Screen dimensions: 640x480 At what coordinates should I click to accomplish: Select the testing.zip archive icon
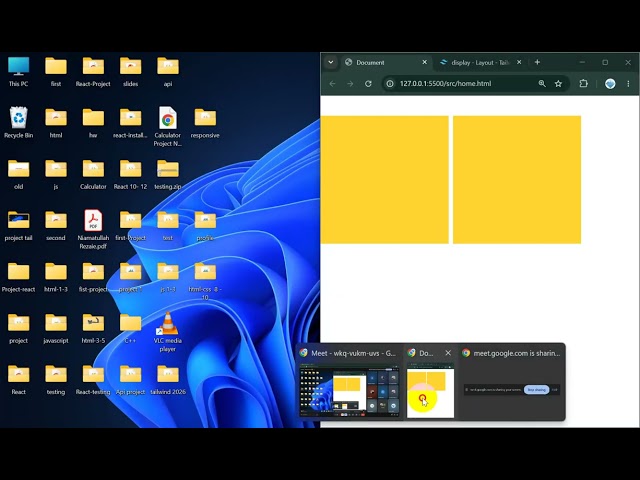[x=168, y=174]
